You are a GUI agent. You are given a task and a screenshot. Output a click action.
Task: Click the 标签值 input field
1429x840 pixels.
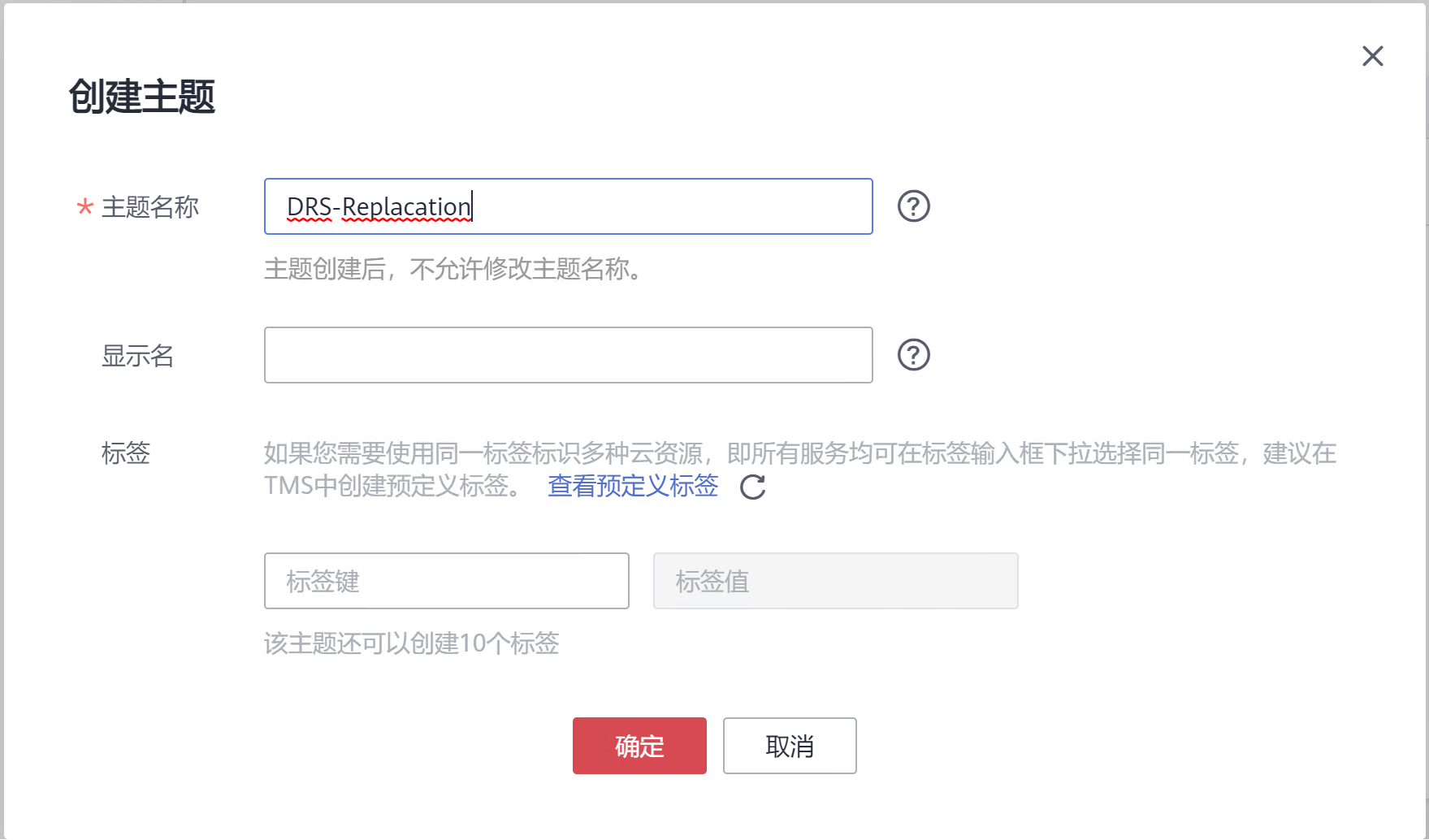(x=835, y=581)
